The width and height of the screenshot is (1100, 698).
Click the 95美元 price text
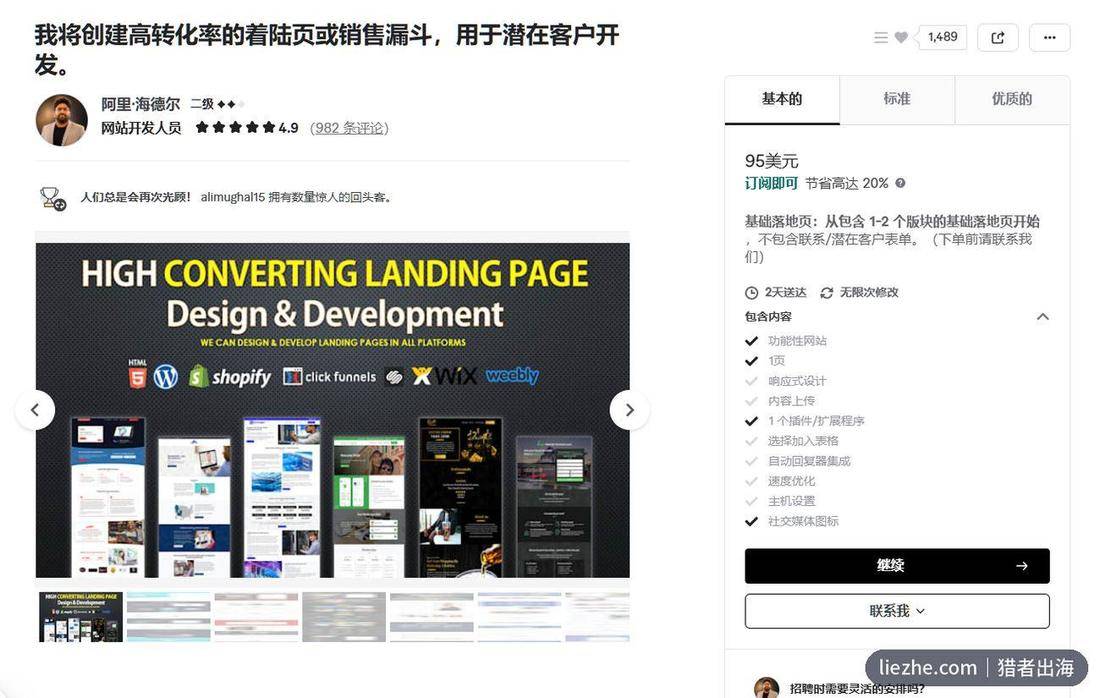(x=772, y=161)
